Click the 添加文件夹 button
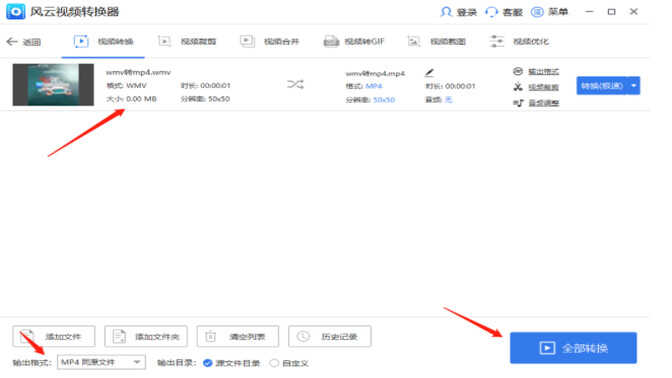The image size is (672, 378). (x=146, y=336)
